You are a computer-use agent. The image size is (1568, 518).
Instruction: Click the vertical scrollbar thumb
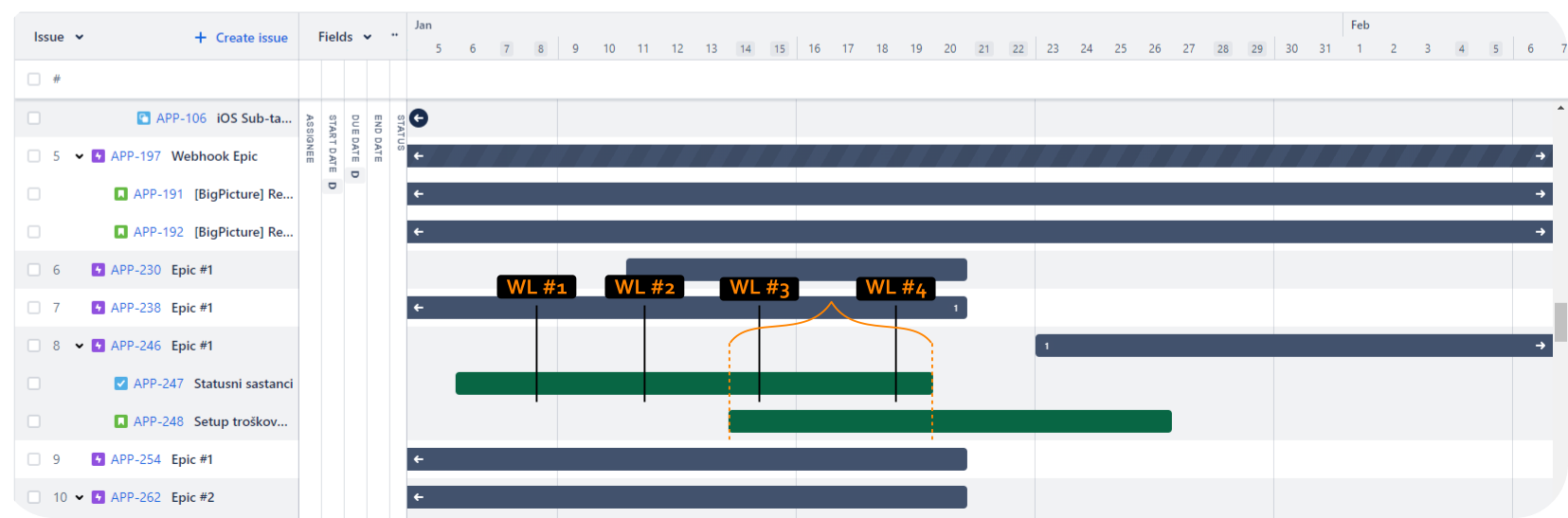pyautogui.click(x=1560, y=322)
